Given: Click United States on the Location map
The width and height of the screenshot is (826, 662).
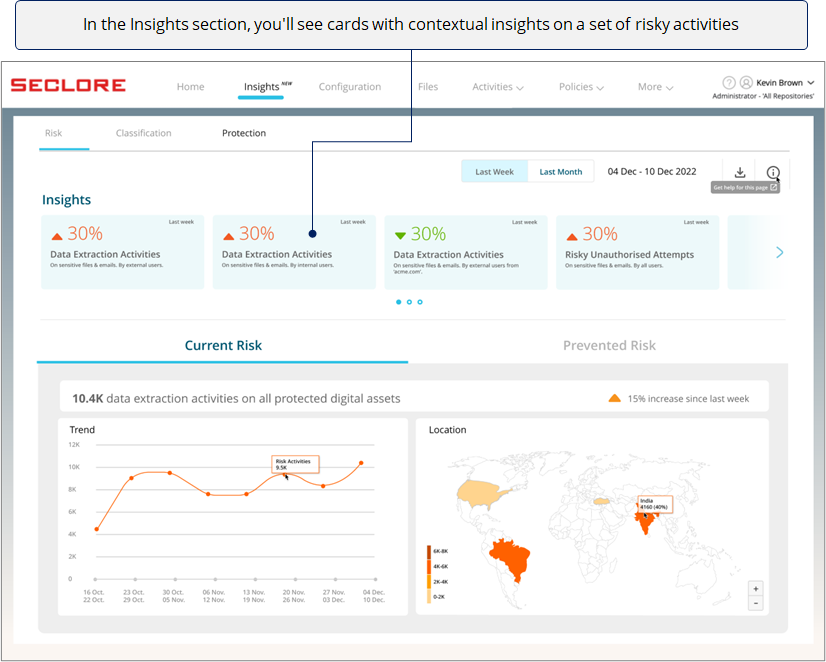Looking at the screenshot, I should coord(478,493).
